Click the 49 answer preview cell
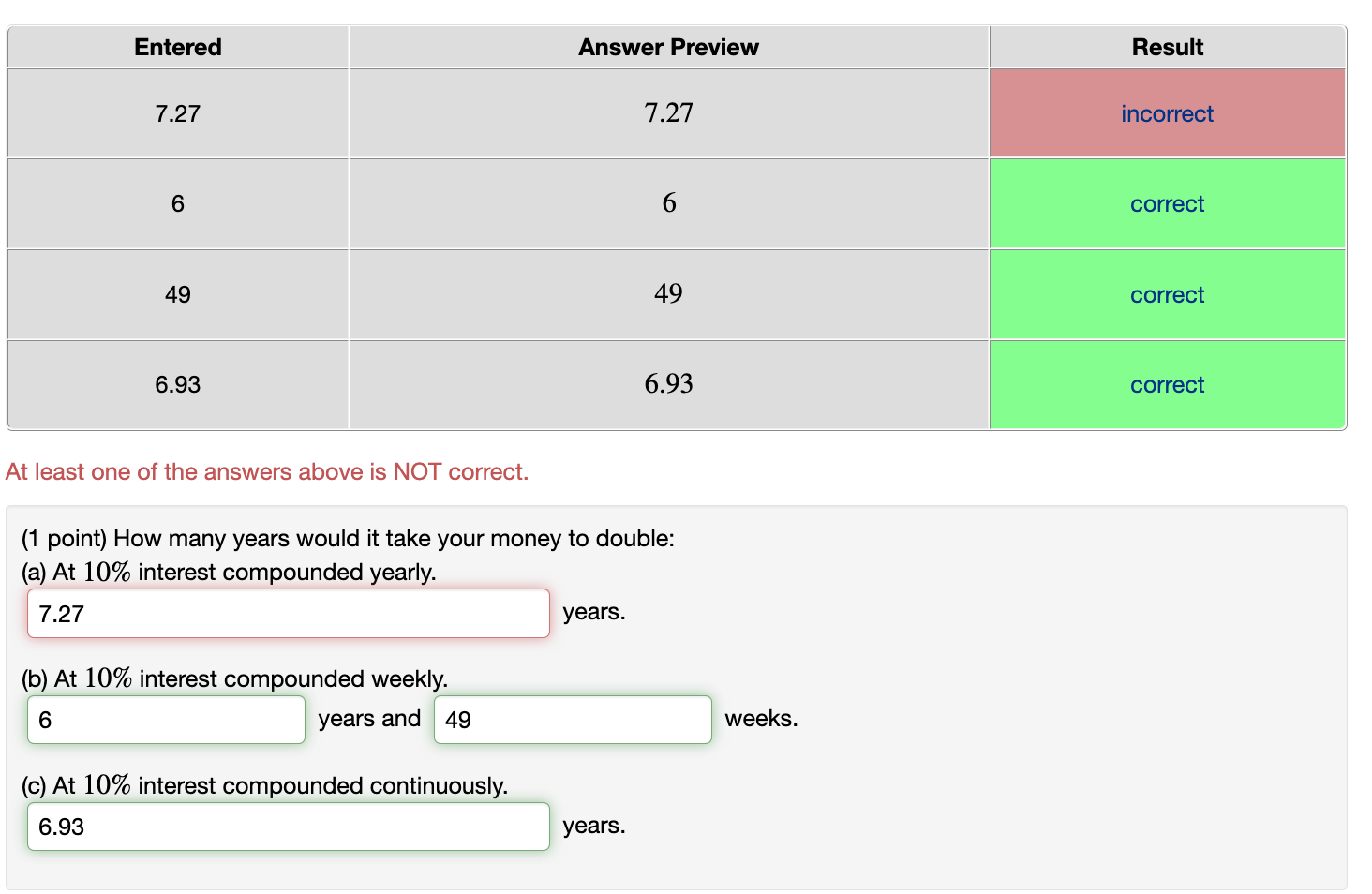This screenshot has height=894, width=1372. click(668, 294)
